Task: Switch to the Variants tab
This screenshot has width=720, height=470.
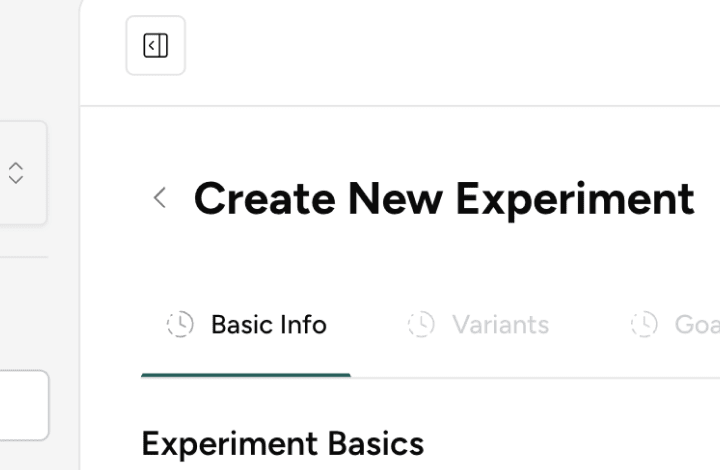Action: [x=478, y=325]
